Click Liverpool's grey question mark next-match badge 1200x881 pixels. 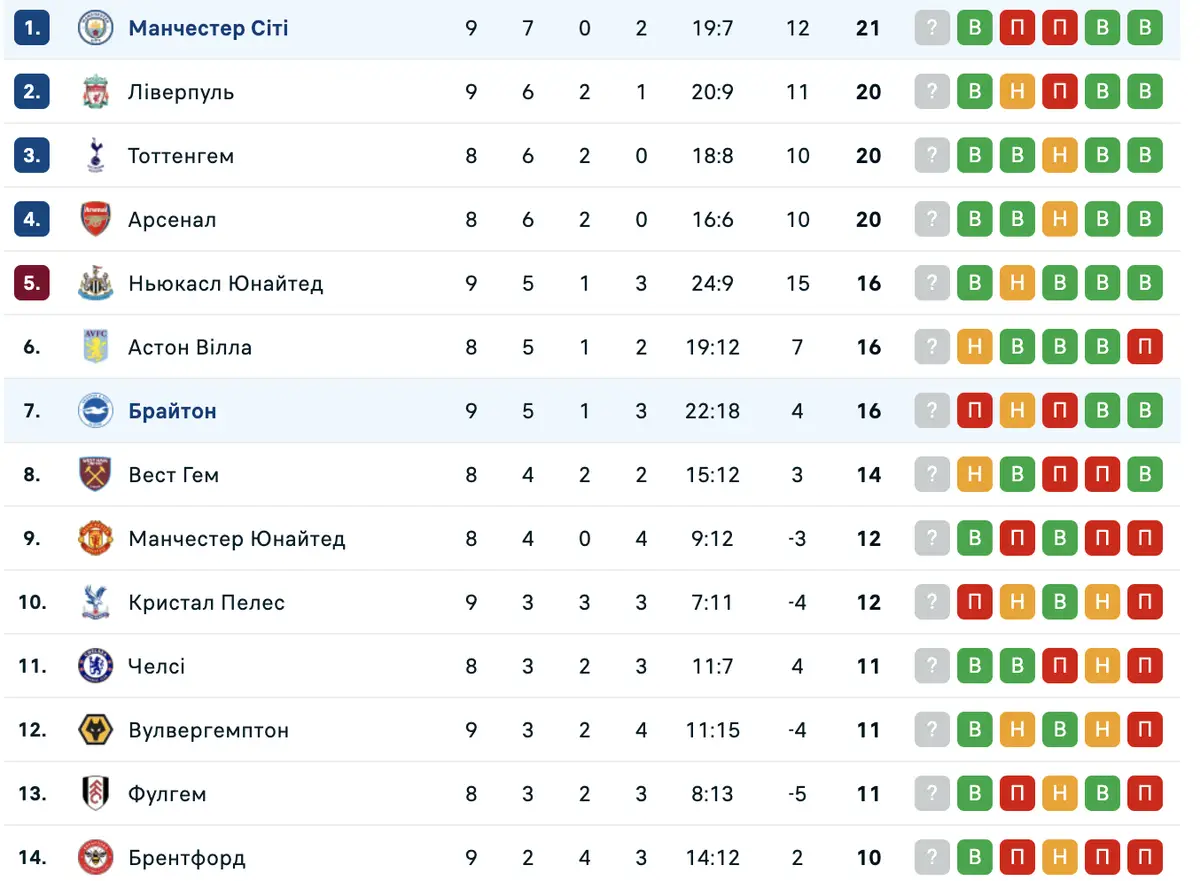(932, 92)
